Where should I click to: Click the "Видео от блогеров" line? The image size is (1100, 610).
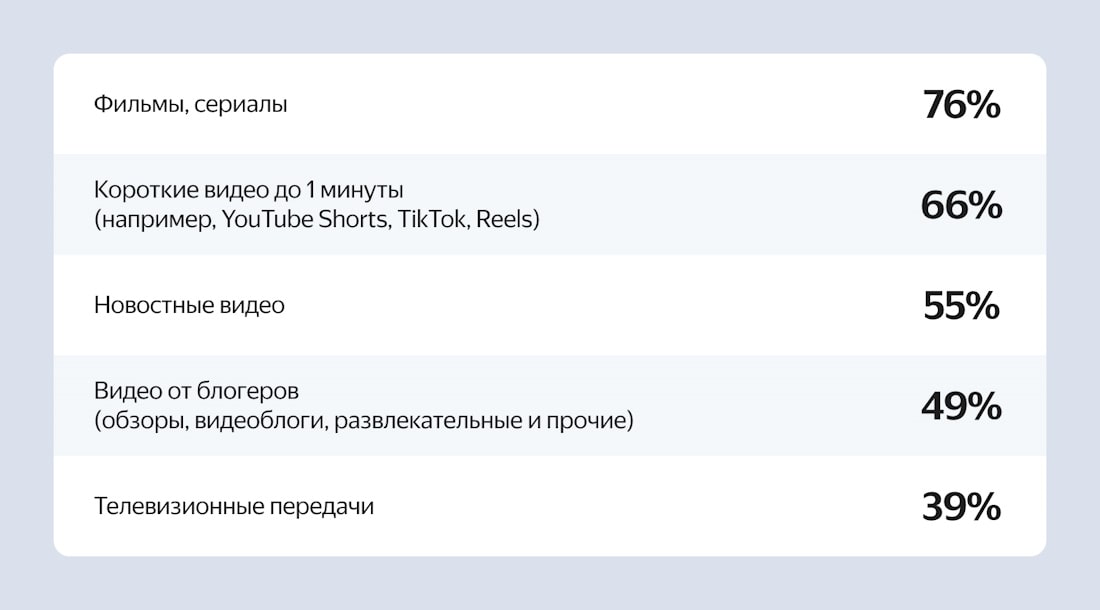tap(196, 391)
